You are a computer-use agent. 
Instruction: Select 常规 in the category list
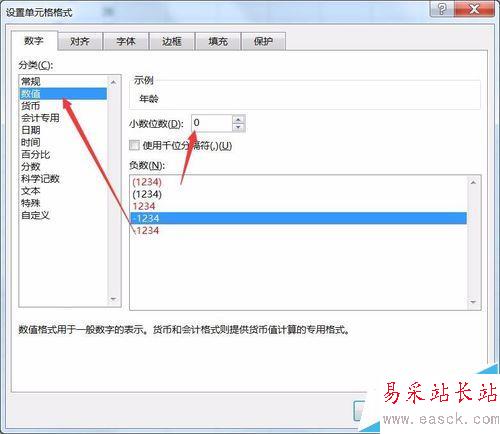click(63, 81)
